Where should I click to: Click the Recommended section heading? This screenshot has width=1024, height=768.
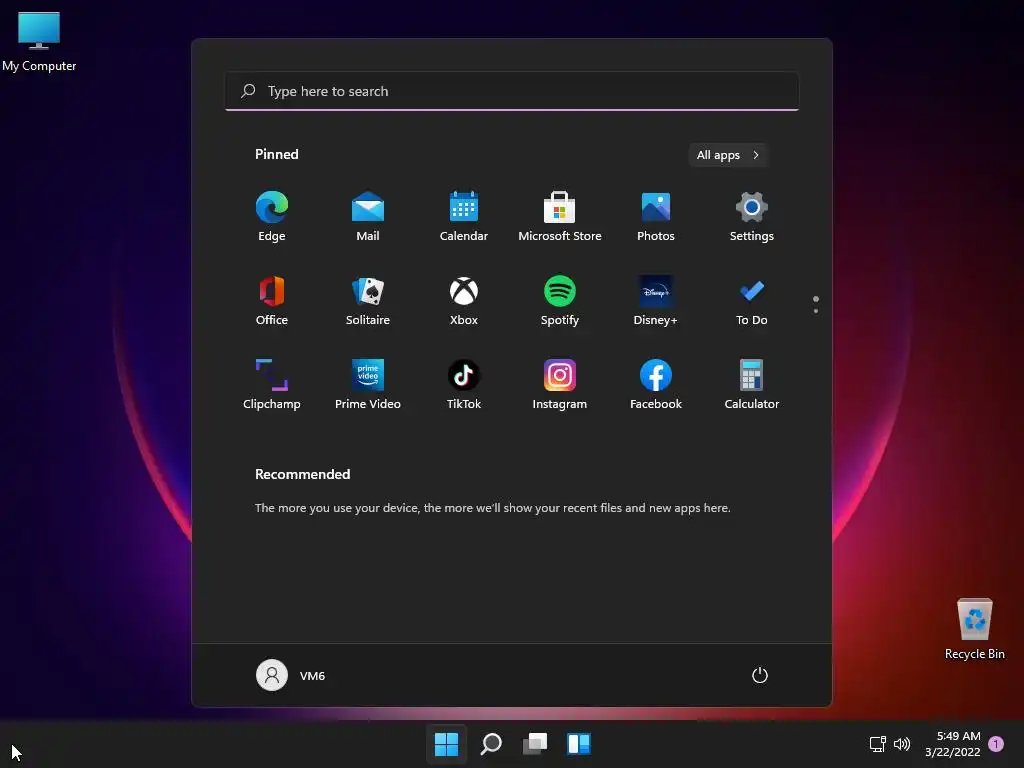302,474
